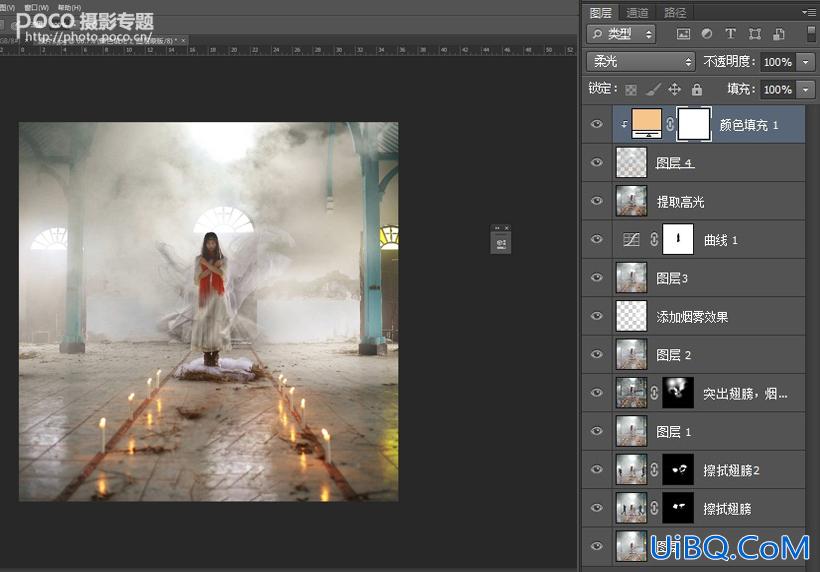Lock all padlock icon
Screen dimensions: 820x572
click(x=697, y=89)
